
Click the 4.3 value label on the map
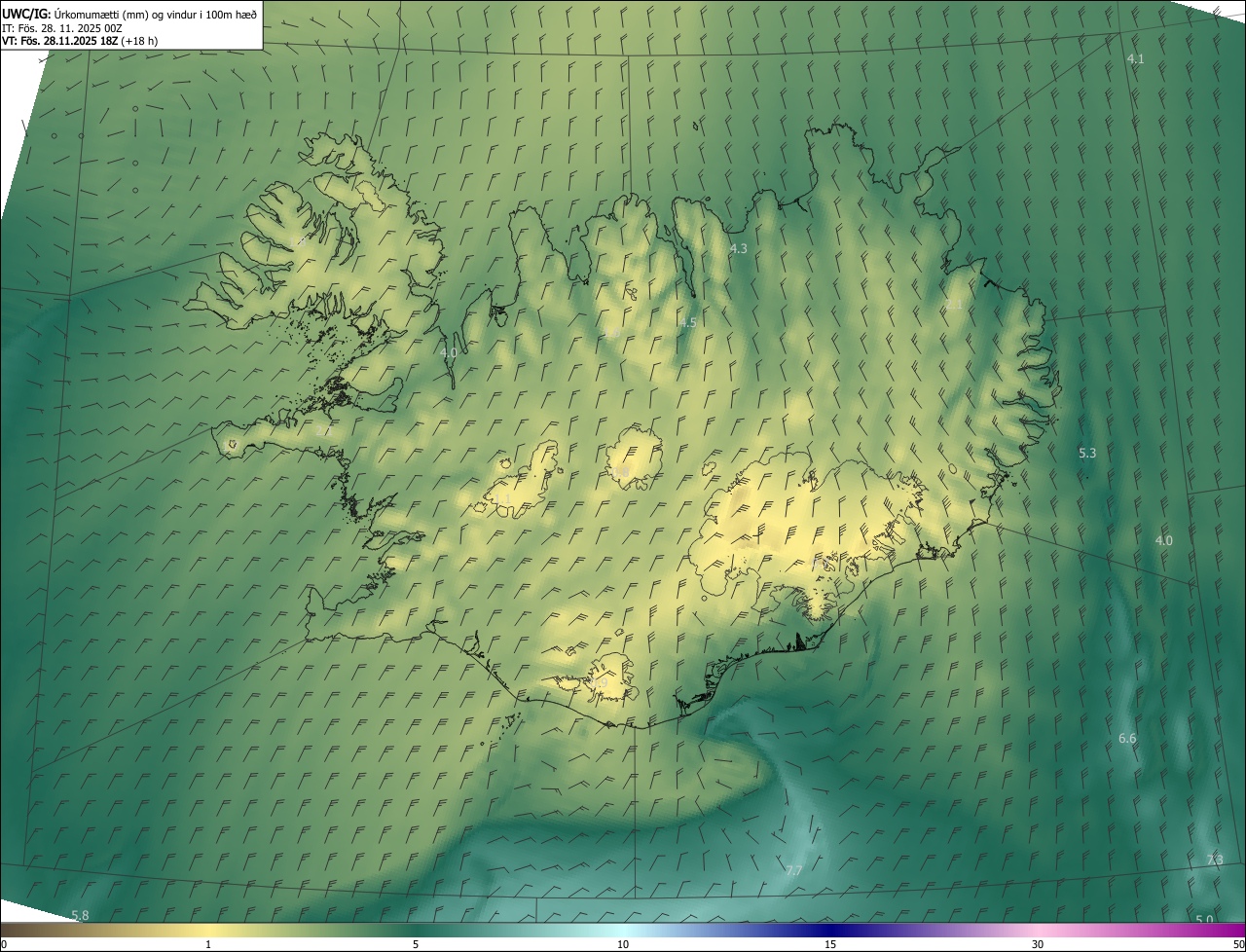click(x=739, y=249)
